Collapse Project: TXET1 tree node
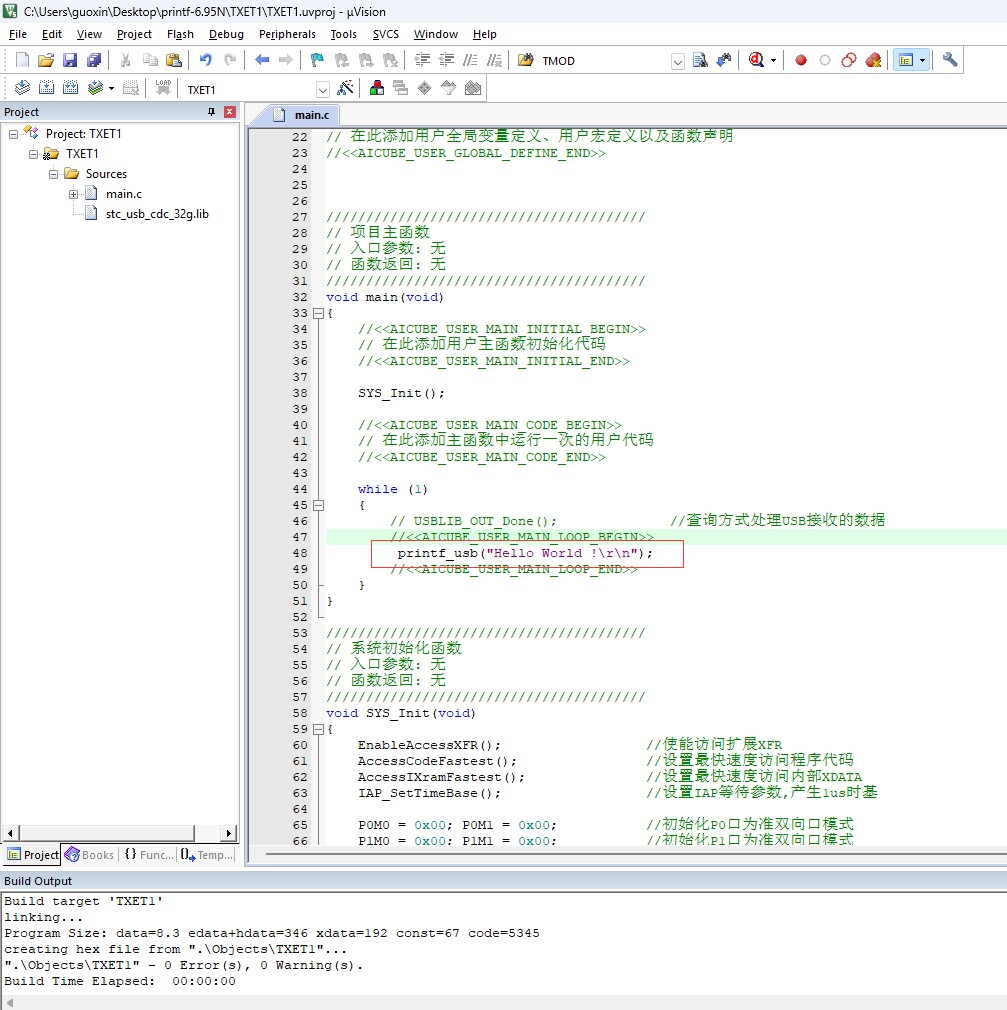 coord(13,134)
